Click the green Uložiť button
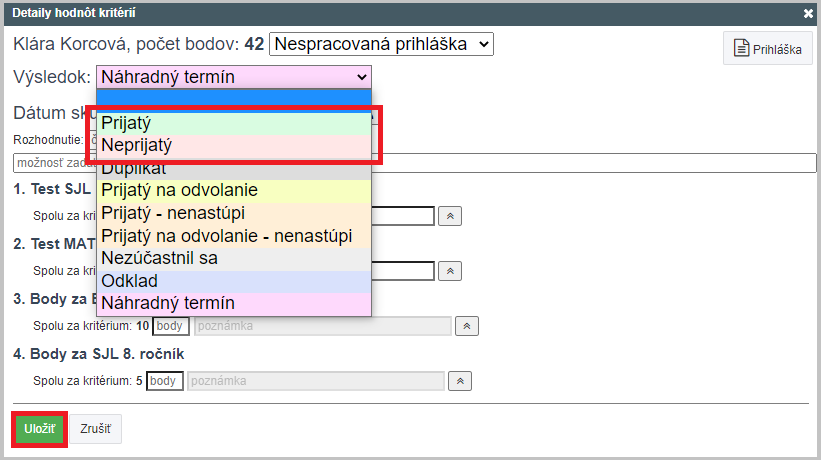The width and height of the screenshot is (821, 460). (x=39, y=429)
